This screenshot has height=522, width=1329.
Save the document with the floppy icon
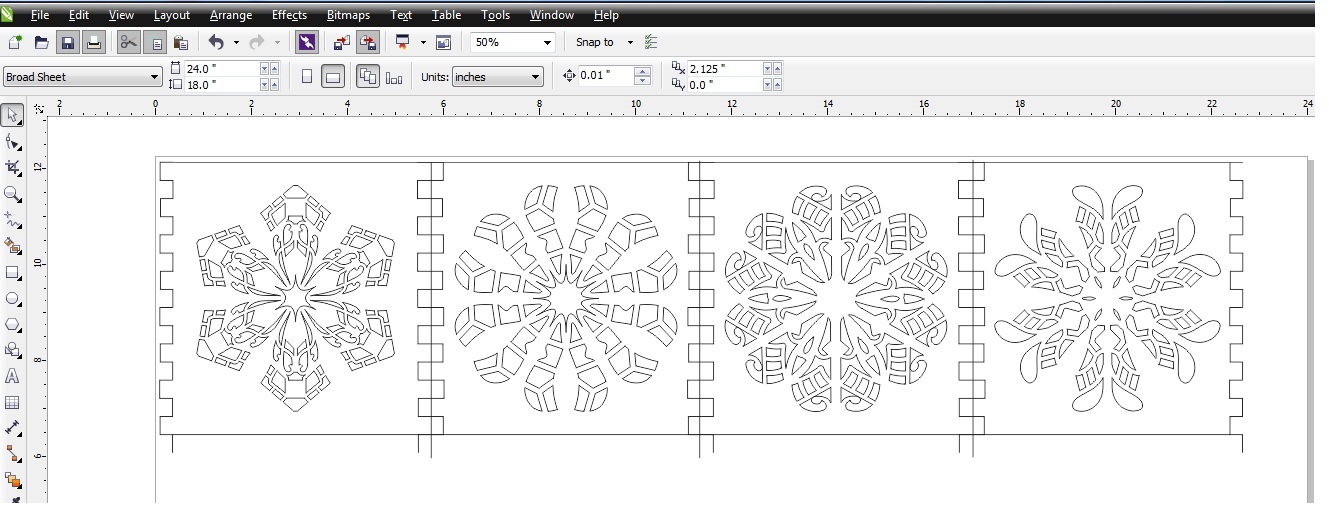click(x=67, y=42)
